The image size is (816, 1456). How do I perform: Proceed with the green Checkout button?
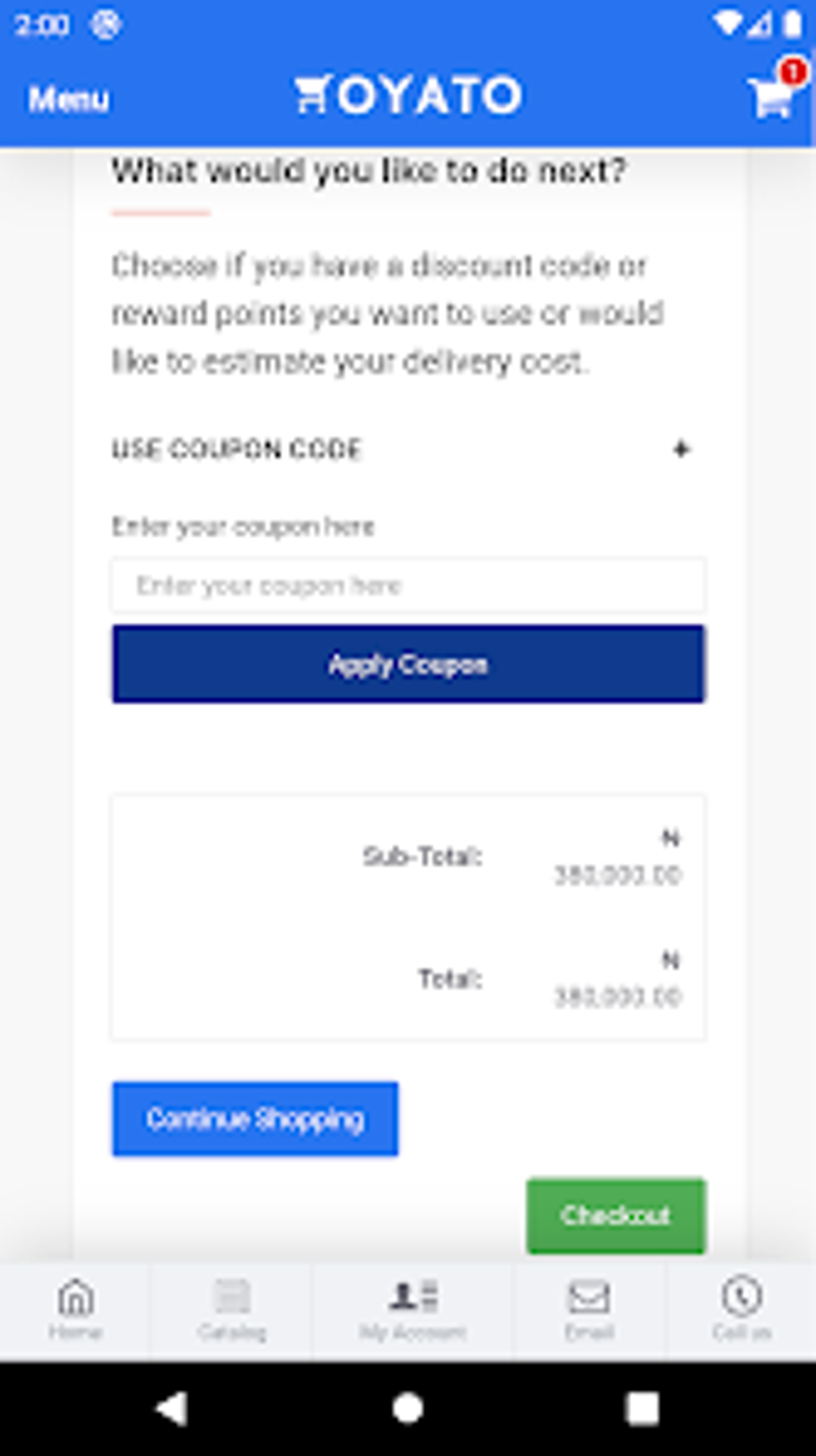615,1215
